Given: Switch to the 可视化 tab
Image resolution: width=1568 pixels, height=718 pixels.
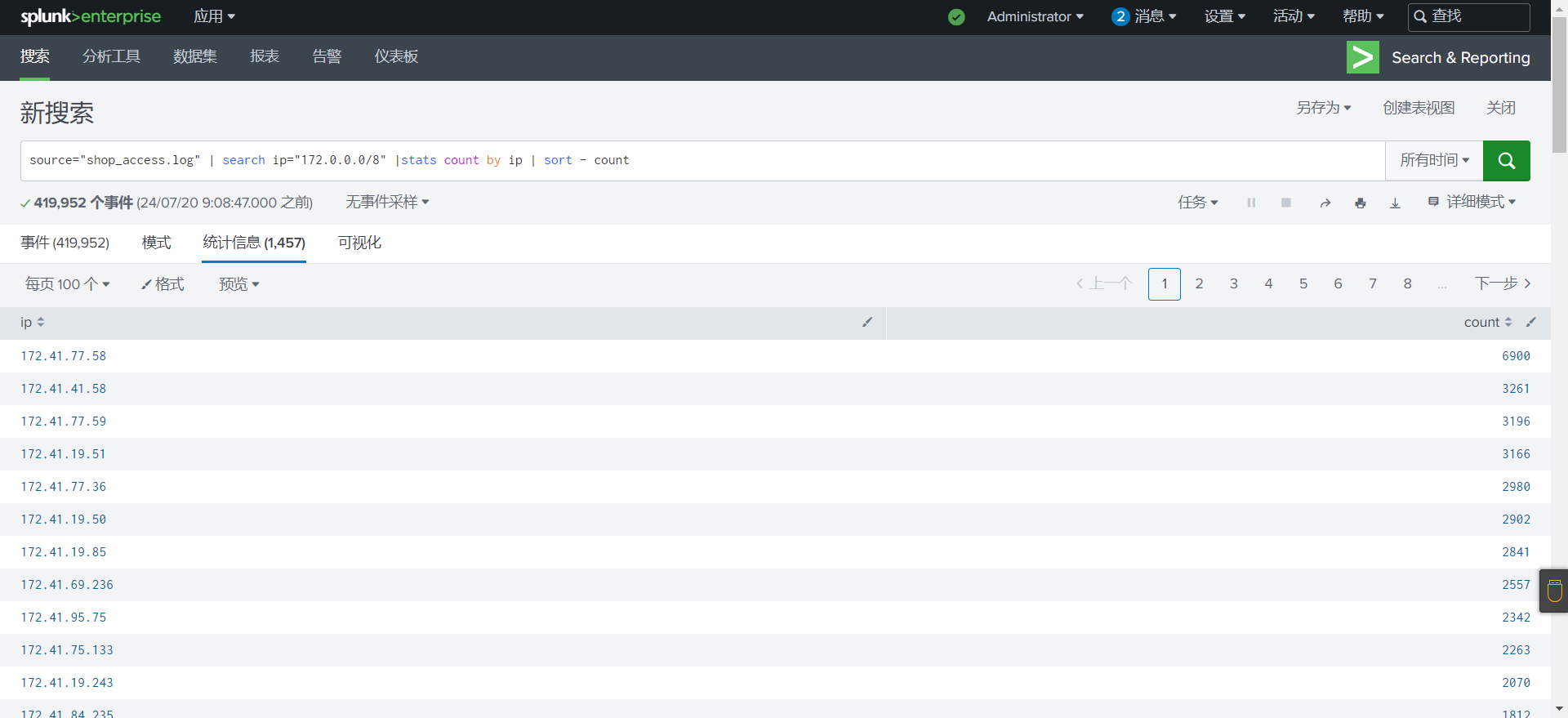Looking at the screenshot, I should coord(359,243).
